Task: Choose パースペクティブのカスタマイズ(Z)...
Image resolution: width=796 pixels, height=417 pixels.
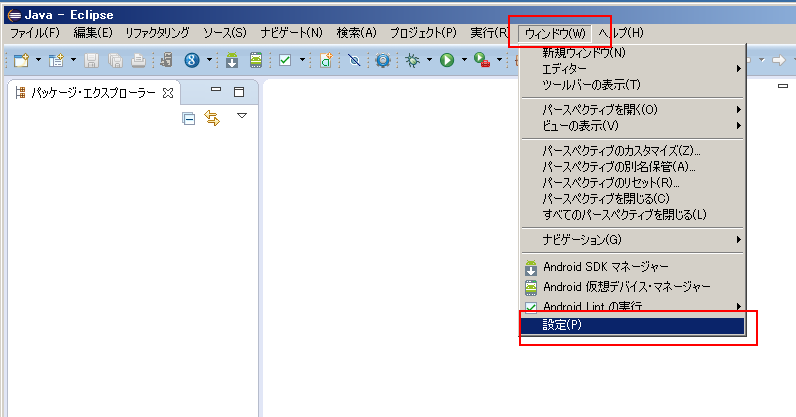Action: click(x=632, y=151)
